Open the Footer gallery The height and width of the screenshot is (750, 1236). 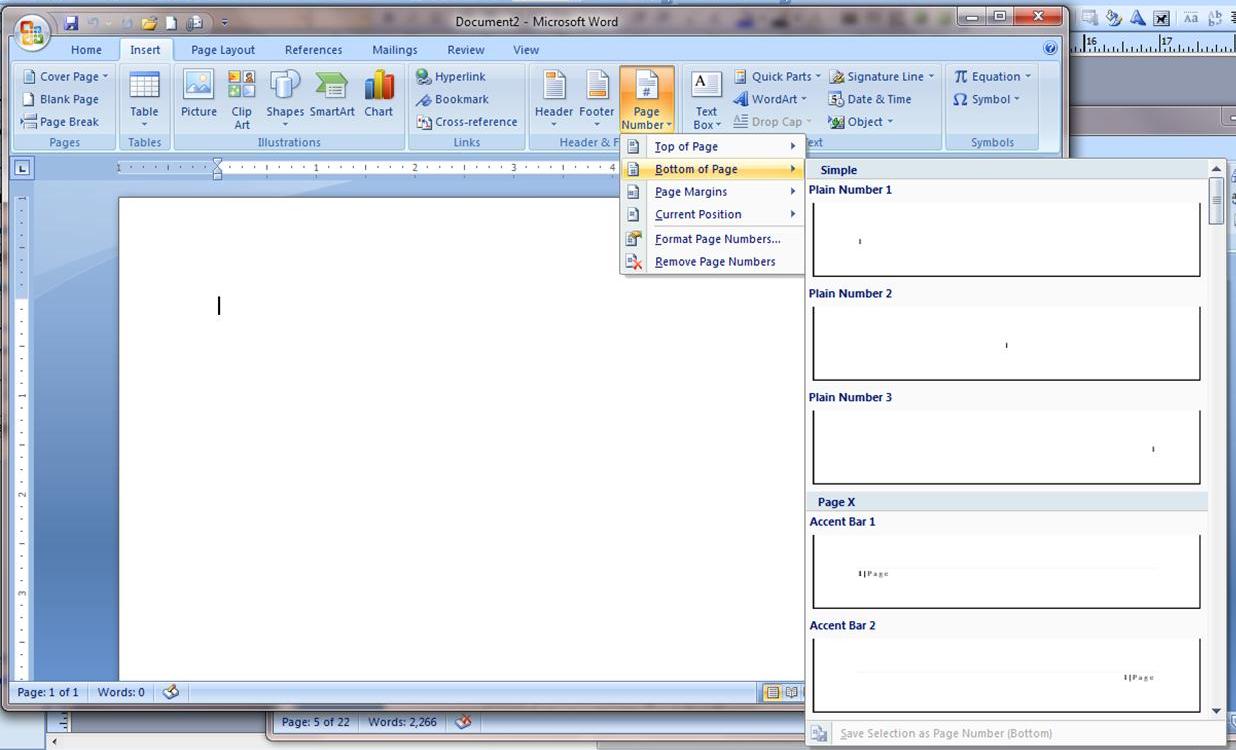[597, 99]
